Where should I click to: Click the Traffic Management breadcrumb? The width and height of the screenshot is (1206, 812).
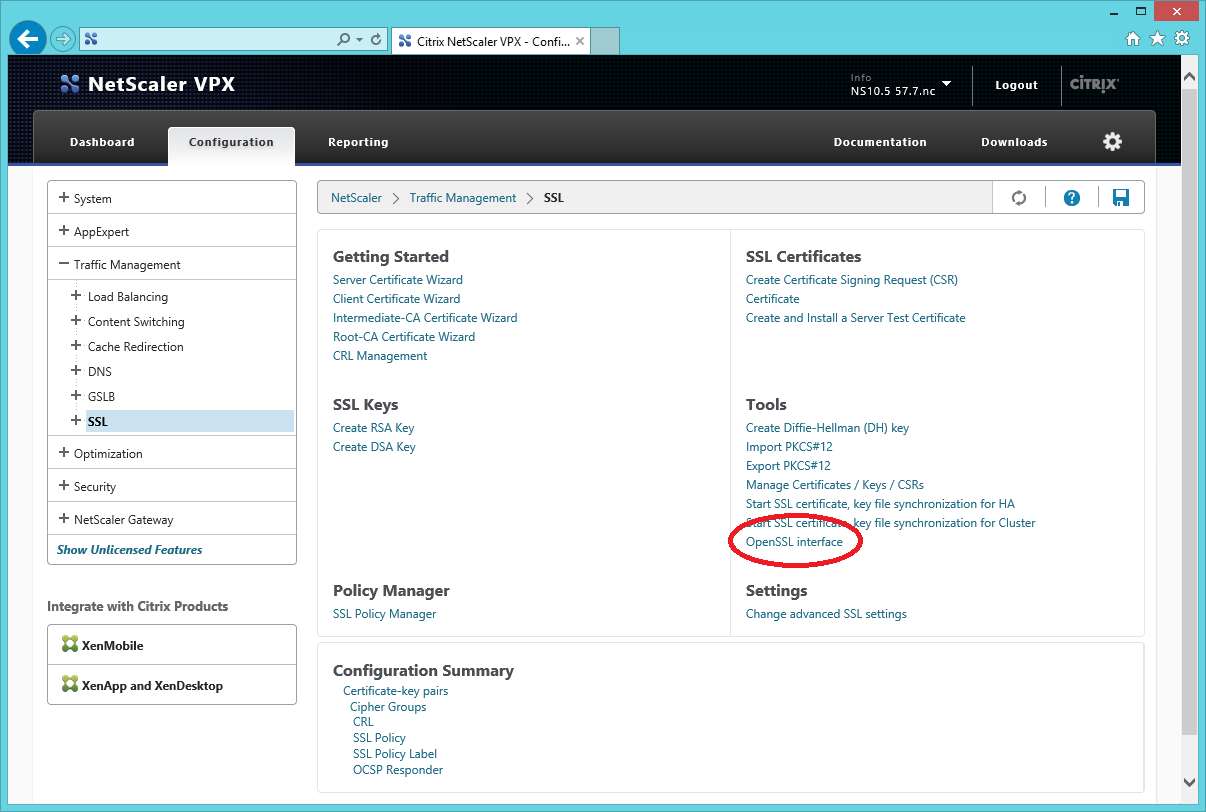click(463, 198)
